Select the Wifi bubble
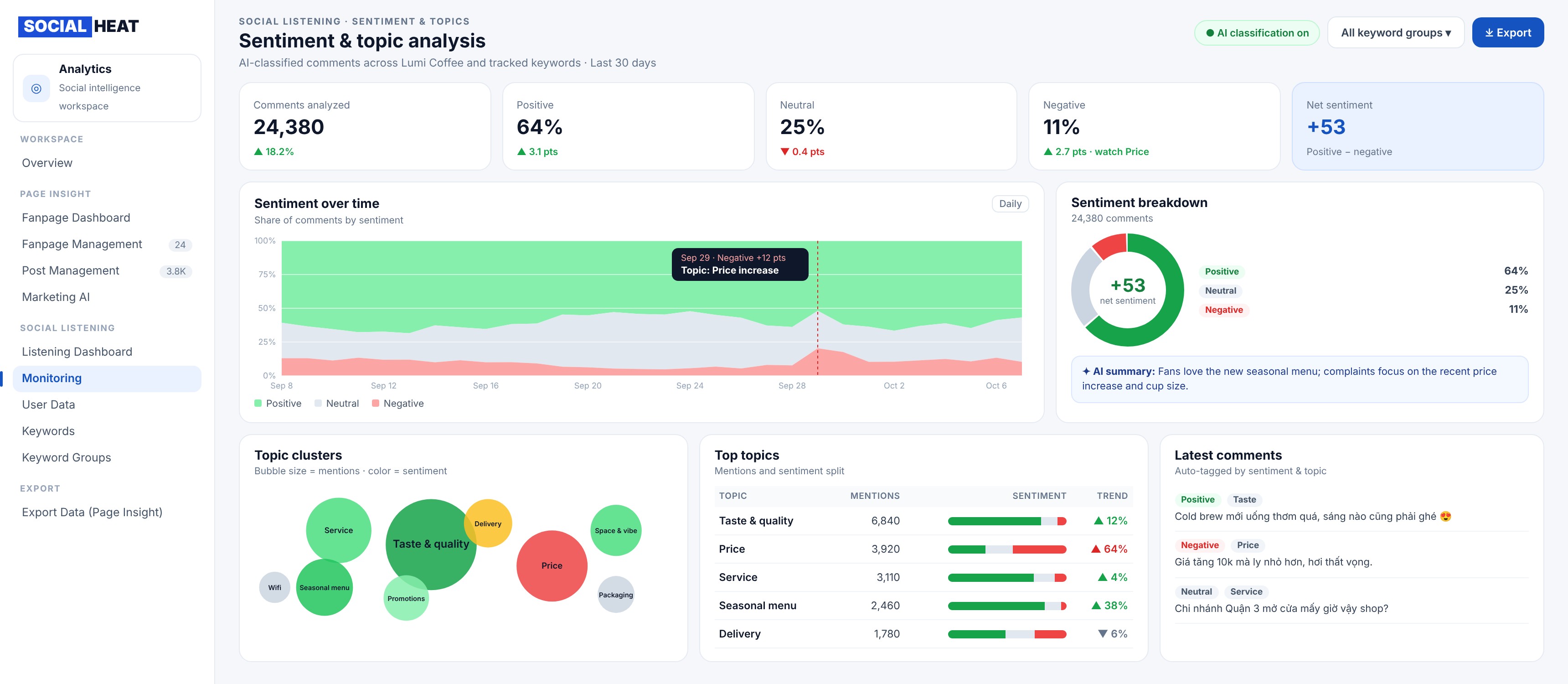 point(274,587)
